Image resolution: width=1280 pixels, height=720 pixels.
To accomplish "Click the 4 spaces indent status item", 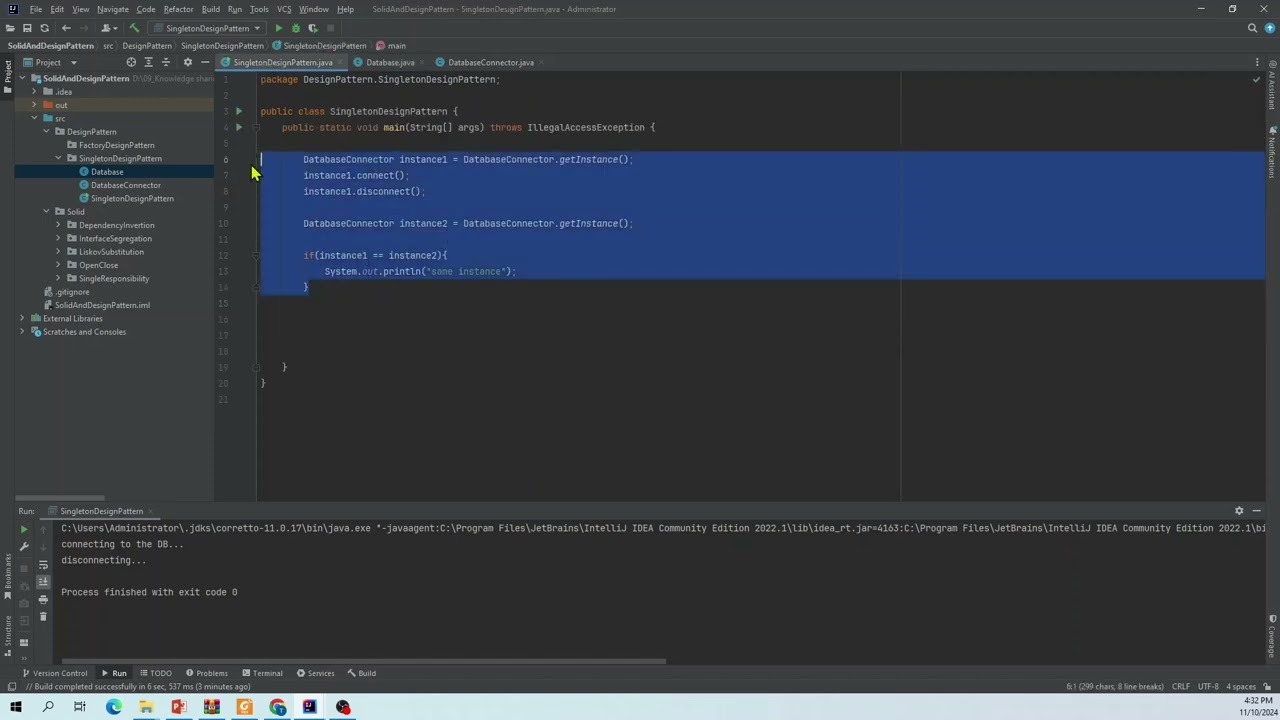I will (x=1241, y=687).
